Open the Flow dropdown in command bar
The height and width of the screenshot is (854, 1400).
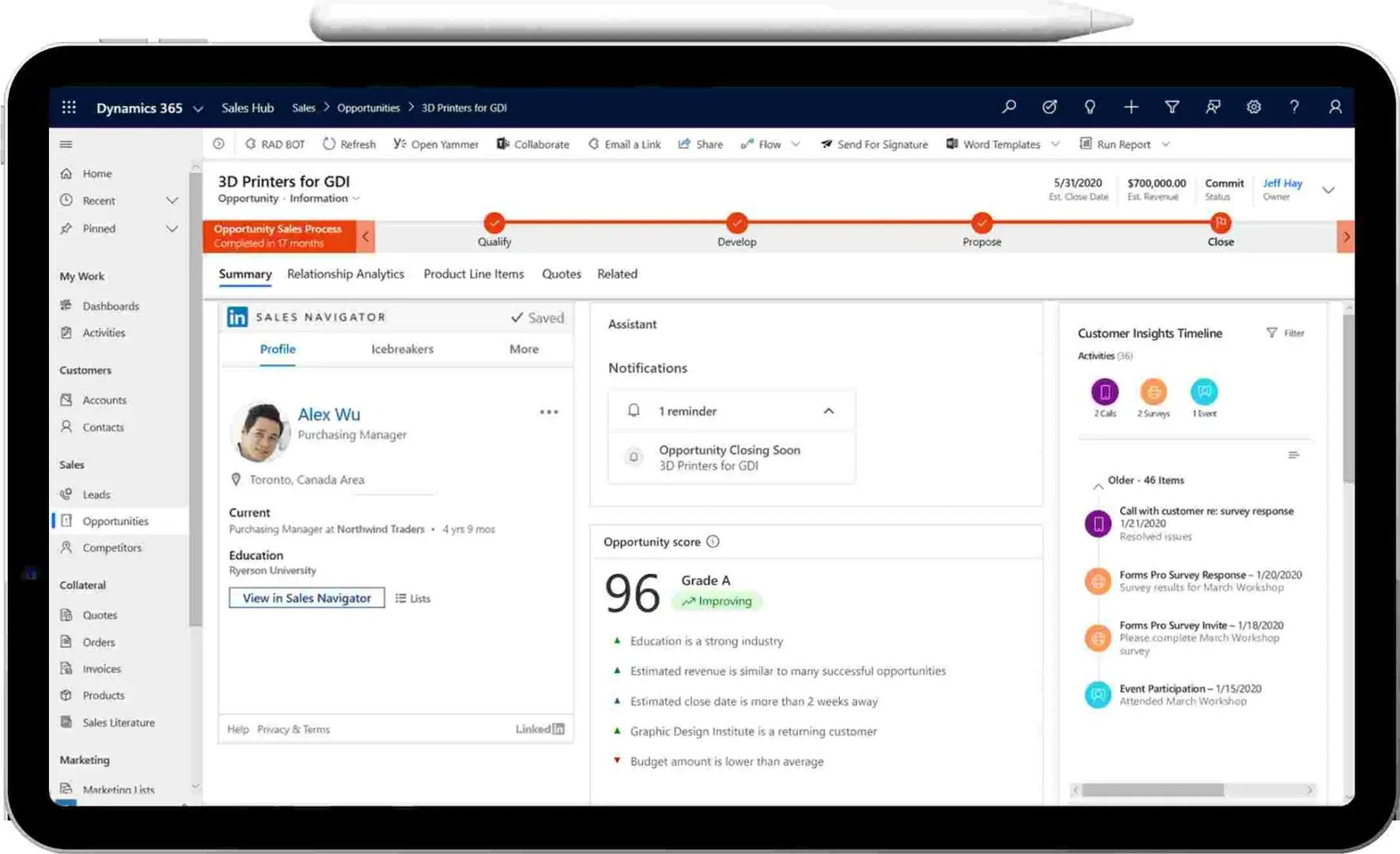tap(796, 144)
